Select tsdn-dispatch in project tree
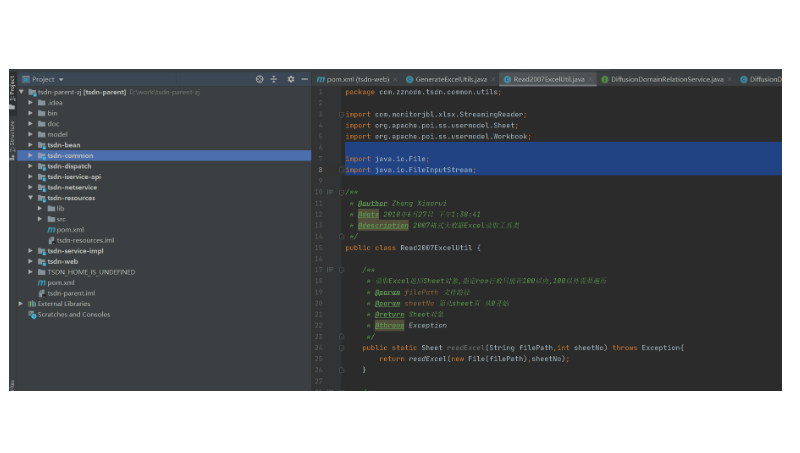The height and width of the screenshot is (453, 800). point(69,166)
